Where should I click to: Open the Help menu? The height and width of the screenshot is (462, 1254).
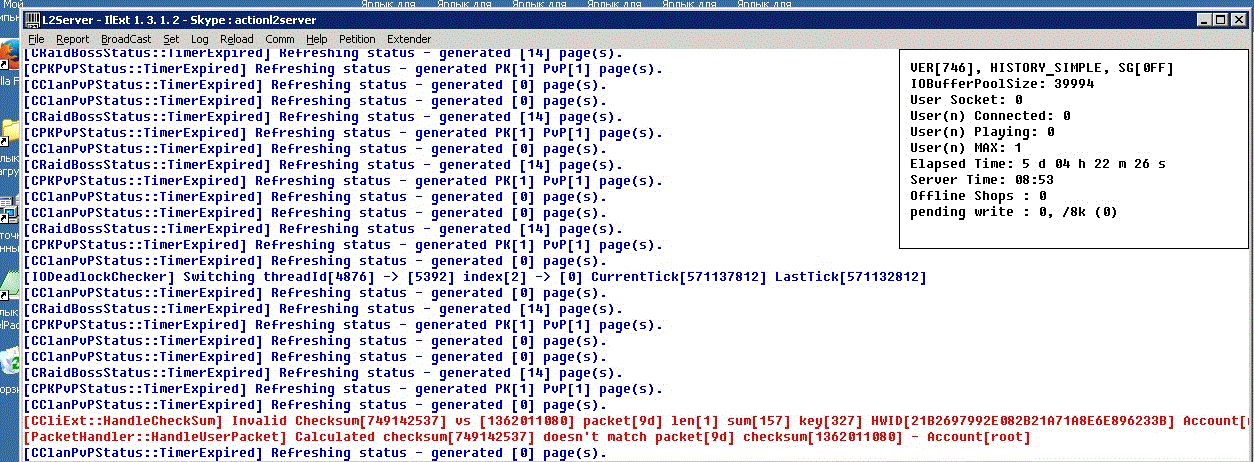tap(317, 39)
